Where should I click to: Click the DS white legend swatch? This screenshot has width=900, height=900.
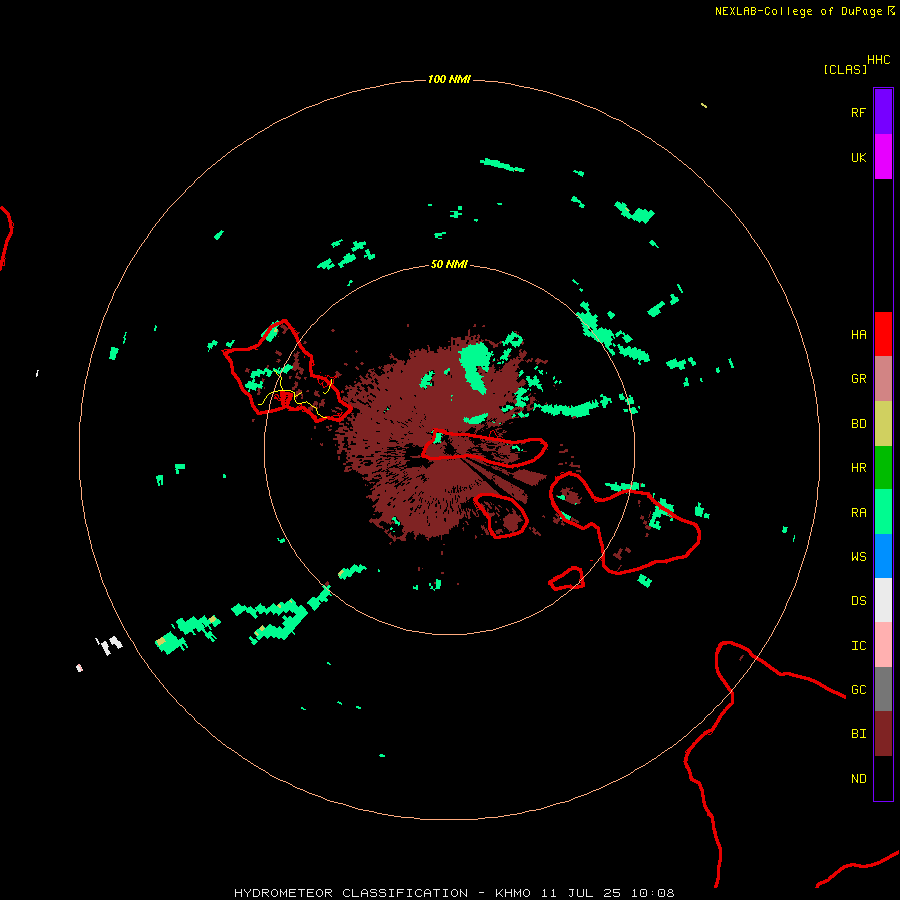(883, 600)
